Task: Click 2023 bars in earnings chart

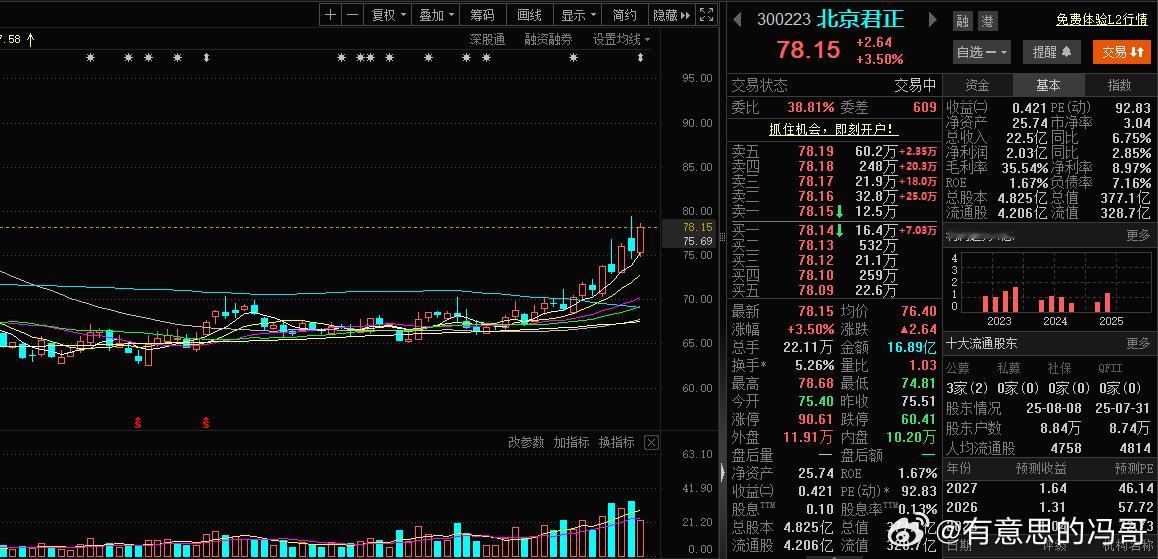Action: click(x=999, y=299)
